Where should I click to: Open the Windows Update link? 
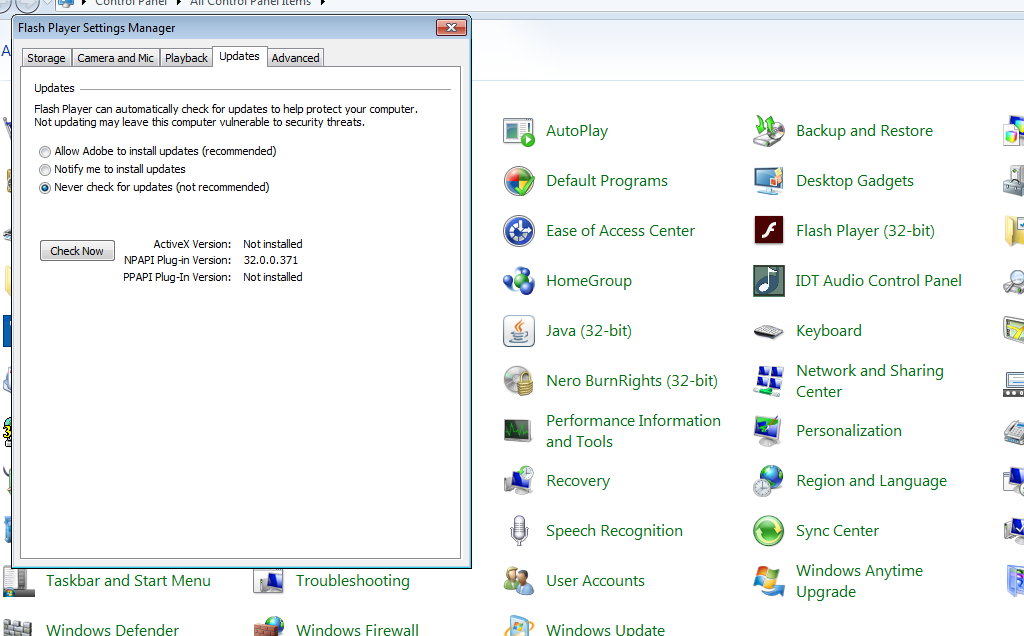[605, 629]
